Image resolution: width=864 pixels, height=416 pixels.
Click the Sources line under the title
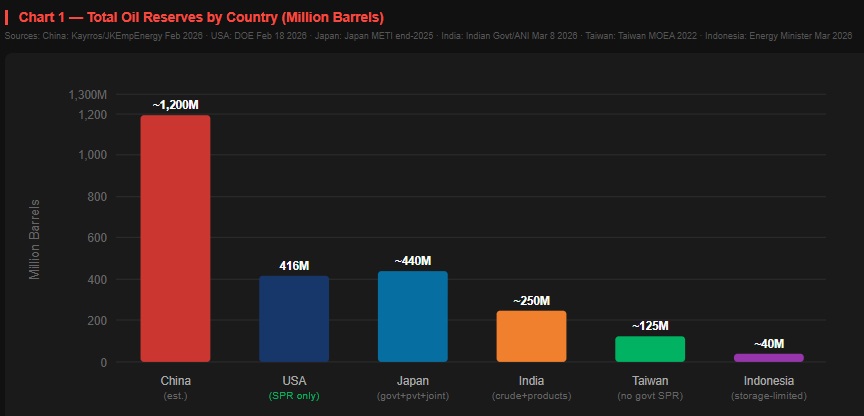tap(430, 37)
